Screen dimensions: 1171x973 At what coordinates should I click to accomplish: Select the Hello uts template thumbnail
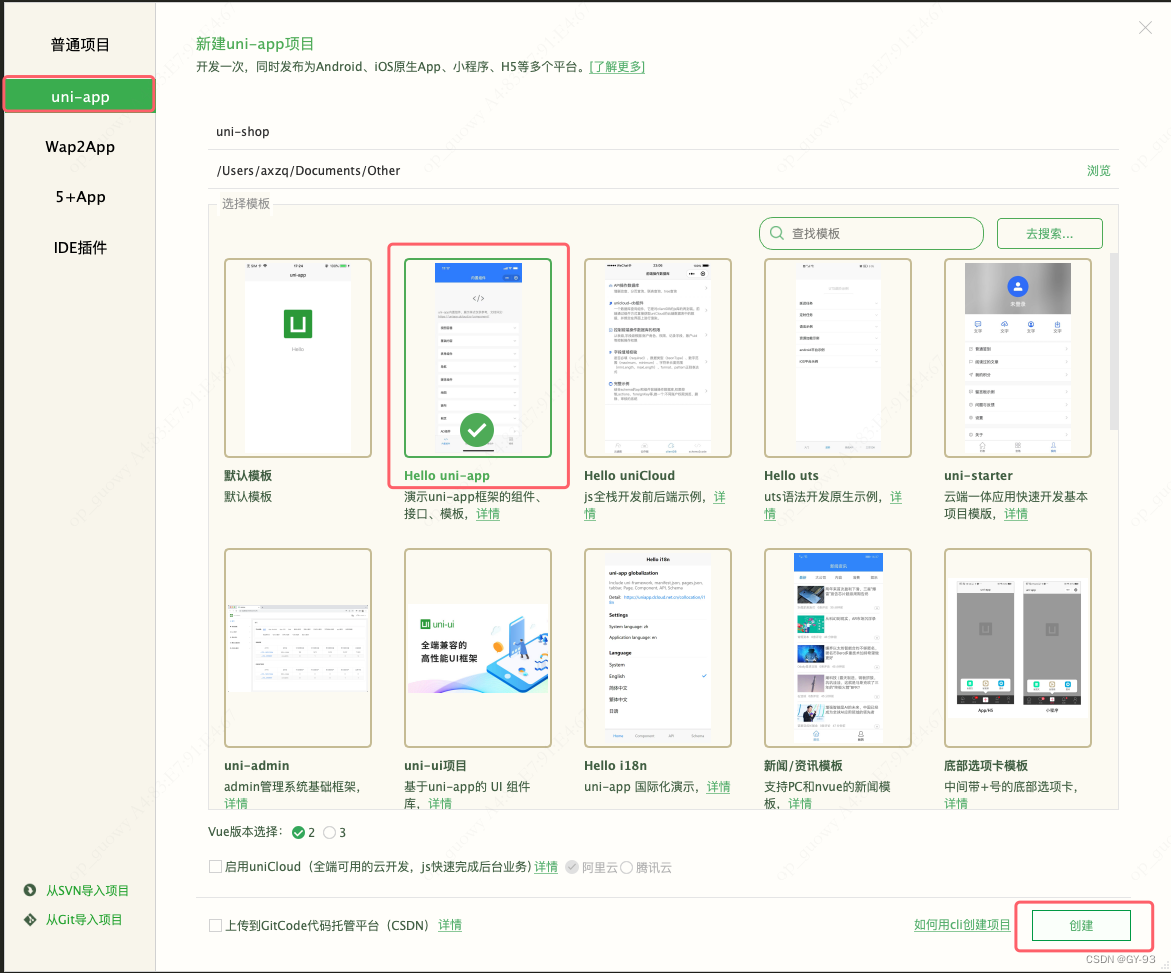click(x=837, y=358)
